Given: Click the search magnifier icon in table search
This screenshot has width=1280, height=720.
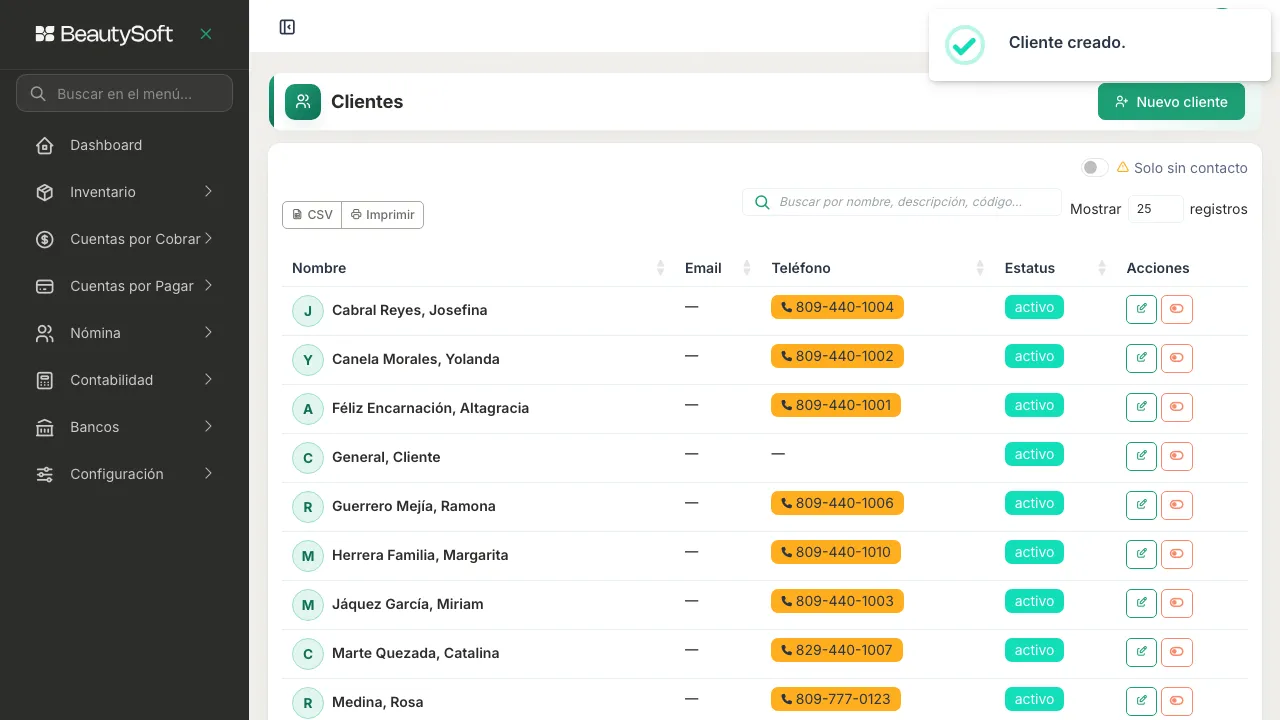Looking at the screenshot, I should [x=762, y=202].
